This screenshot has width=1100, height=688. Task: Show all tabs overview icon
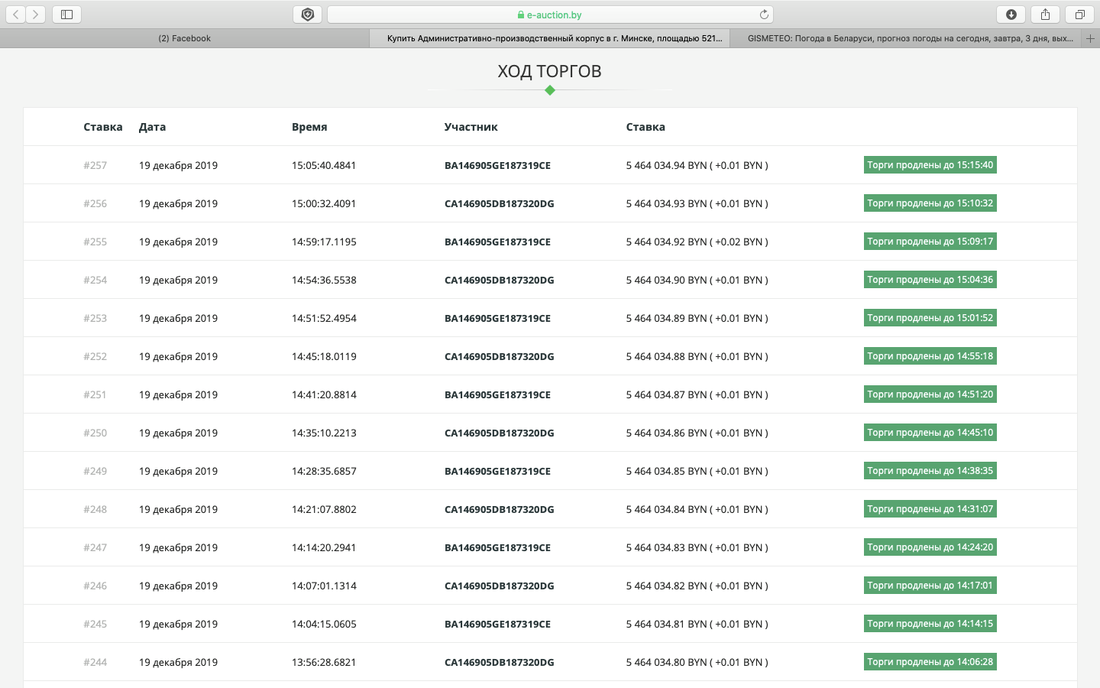coord(1080,14)
